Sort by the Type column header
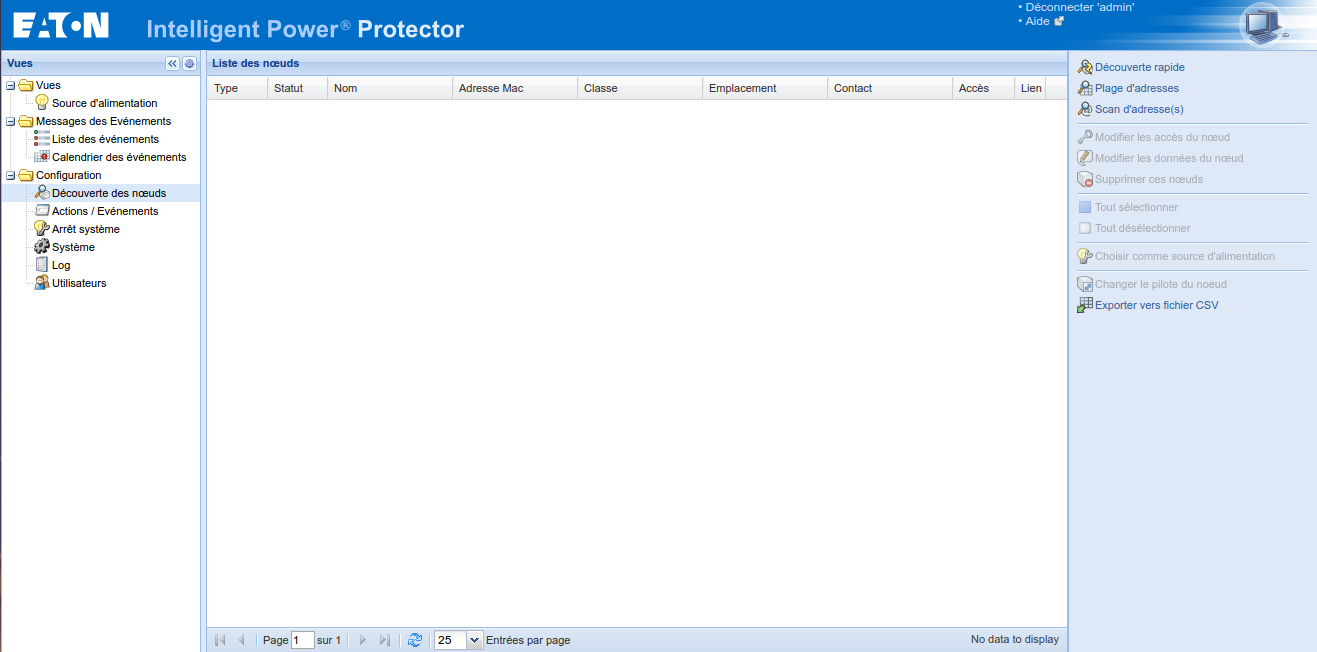 [237, 88]
